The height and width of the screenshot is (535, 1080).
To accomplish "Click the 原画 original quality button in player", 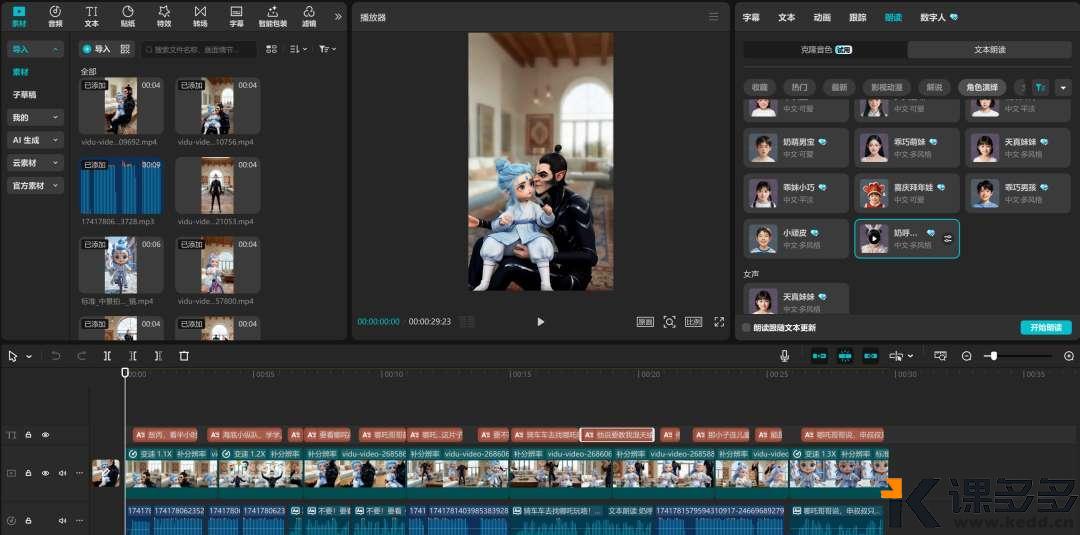I will pyautogui.click(x=645, y=322).
